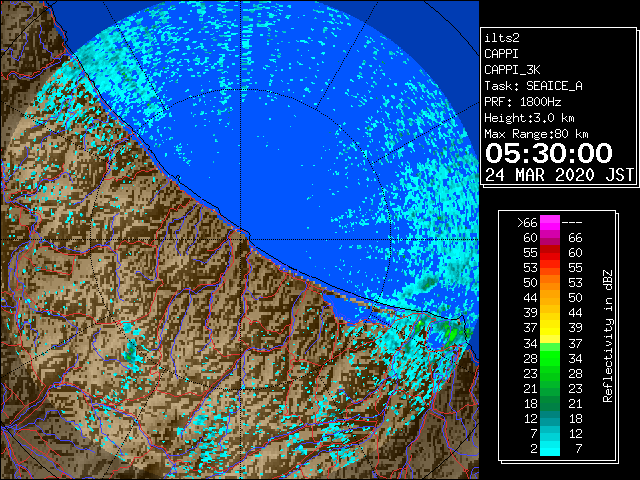The height and width of the screenshot is (480, 640).
Task: Select the 'CAPPI_3K' product text
Action: coord(512,70)
